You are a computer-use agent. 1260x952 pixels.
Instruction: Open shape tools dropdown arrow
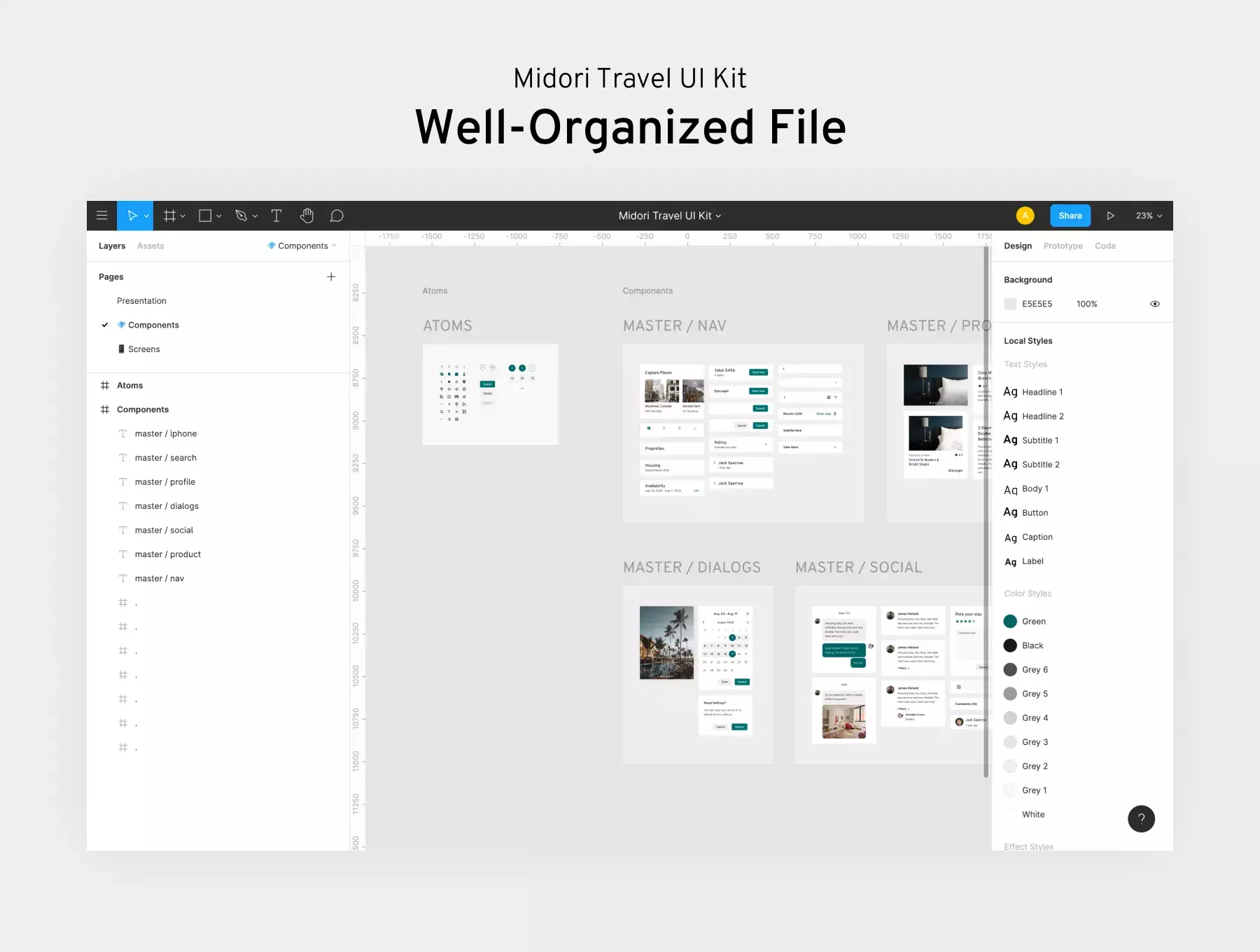pyautogui.click(x=219, y=216)
